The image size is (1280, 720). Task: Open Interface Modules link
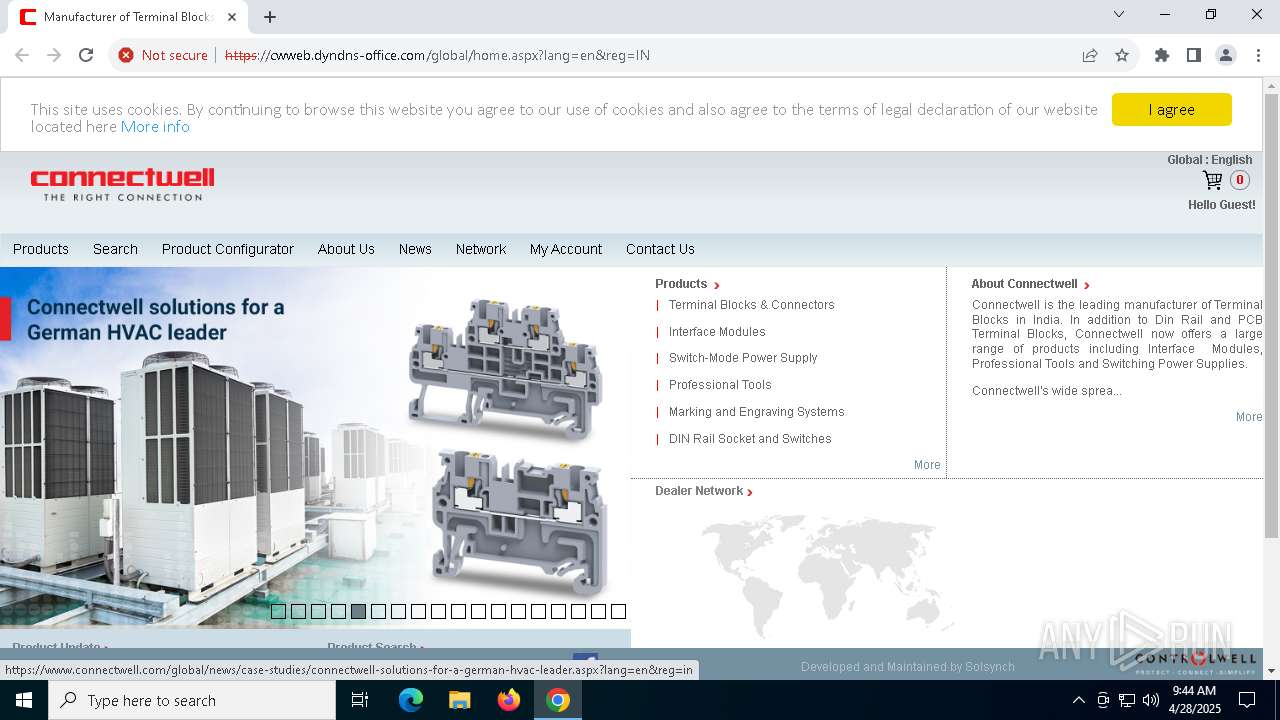point(717,332)
